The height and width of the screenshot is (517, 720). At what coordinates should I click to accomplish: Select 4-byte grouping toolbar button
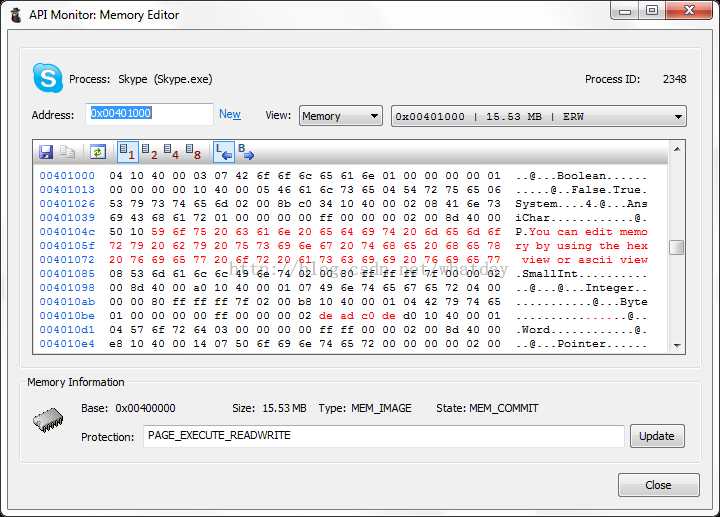point(171,152)
